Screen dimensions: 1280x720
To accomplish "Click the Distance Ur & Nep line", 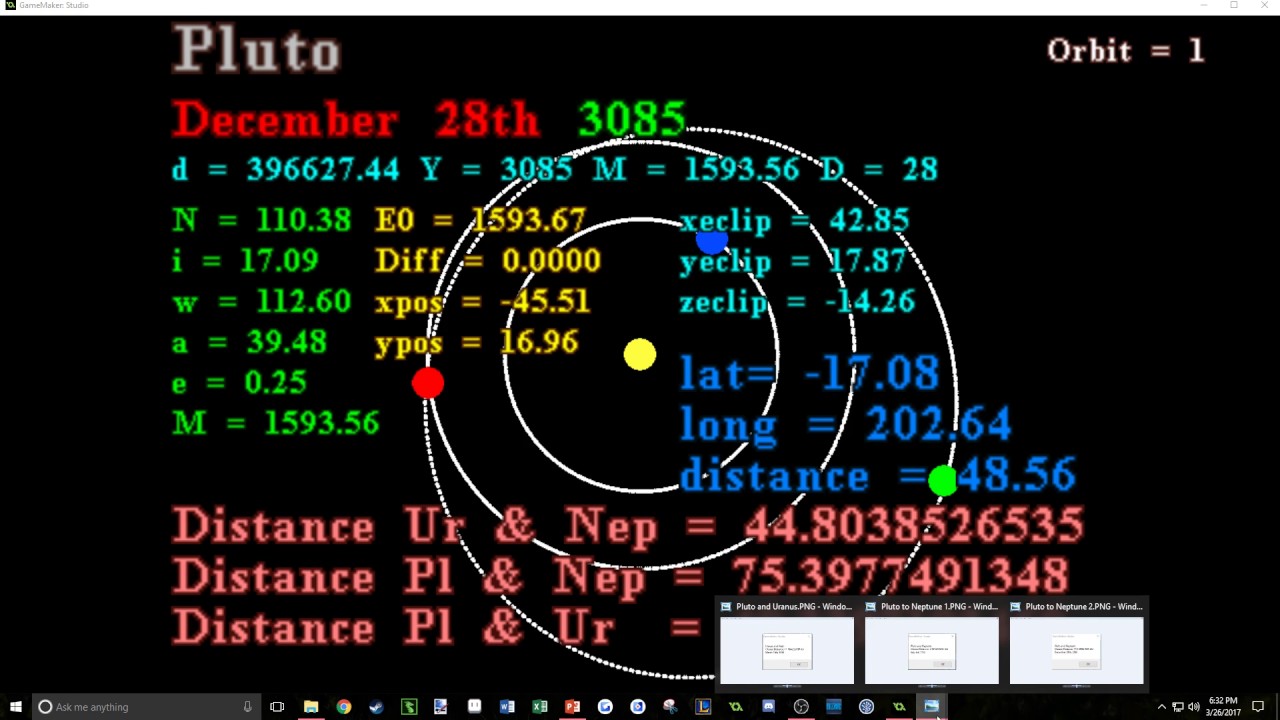I will tap(628, 526).
